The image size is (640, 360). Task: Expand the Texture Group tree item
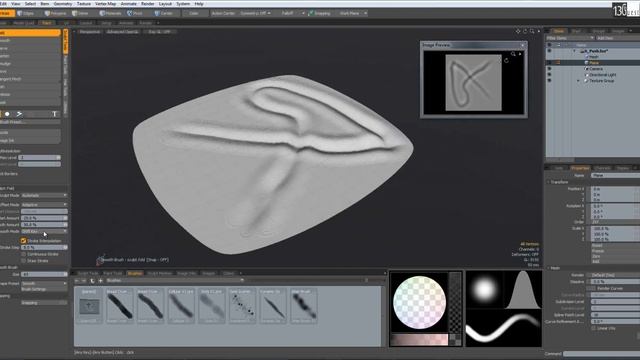point(578,81)
